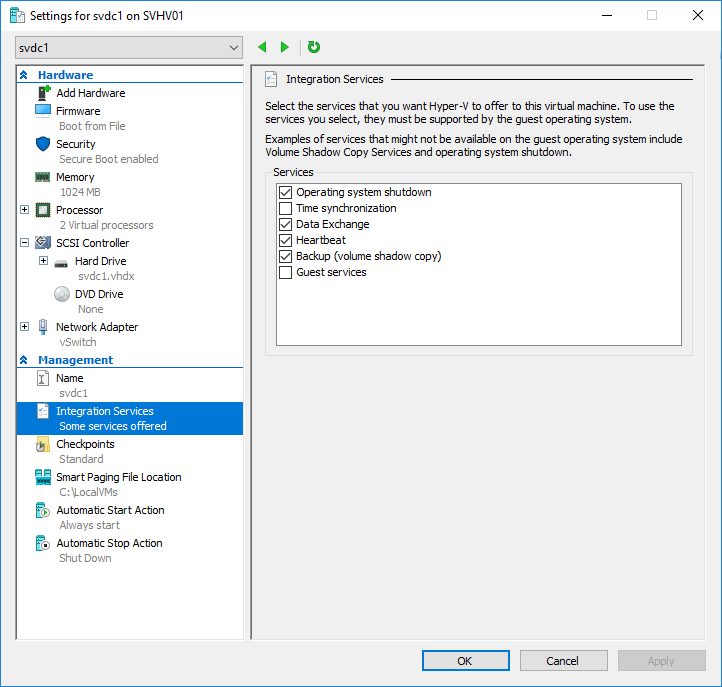Click the green forward navigation arrow

tap(285, 47)
